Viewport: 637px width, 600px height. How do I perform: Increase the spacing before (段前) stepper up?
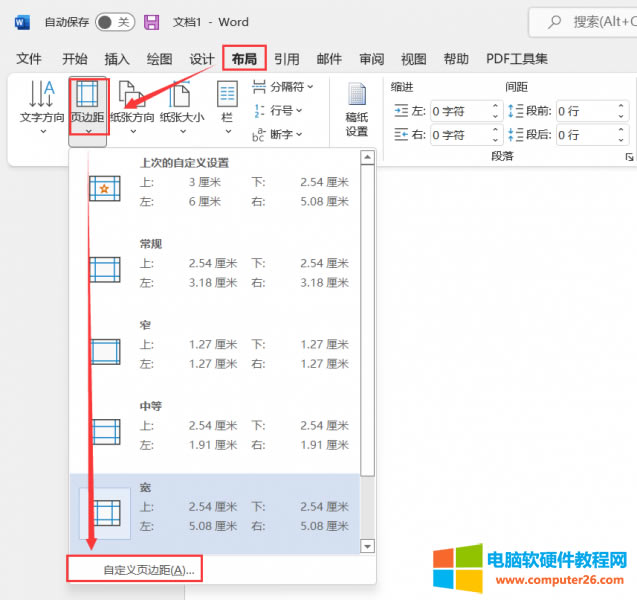click(x=623, y=105)
